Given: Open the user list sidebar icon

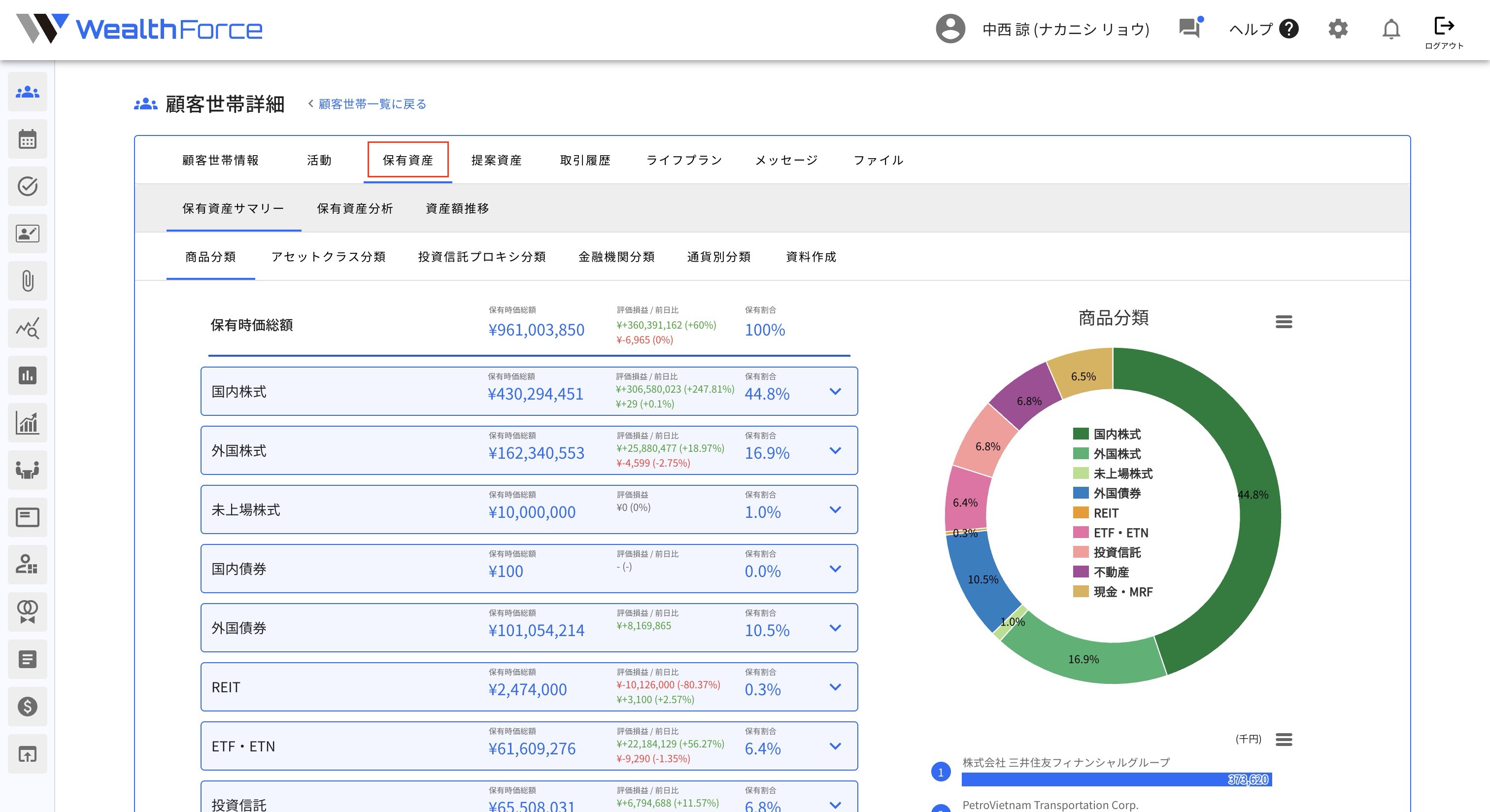Looking at the screenshot, I should (27, 565).
